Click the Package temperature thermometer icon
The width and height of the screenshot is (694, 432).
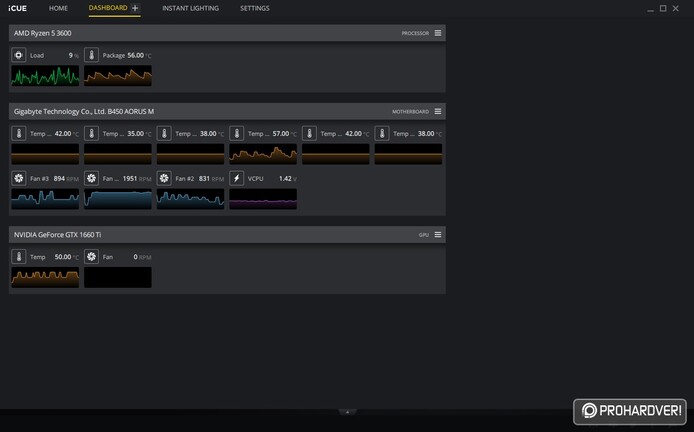(91, 55)
